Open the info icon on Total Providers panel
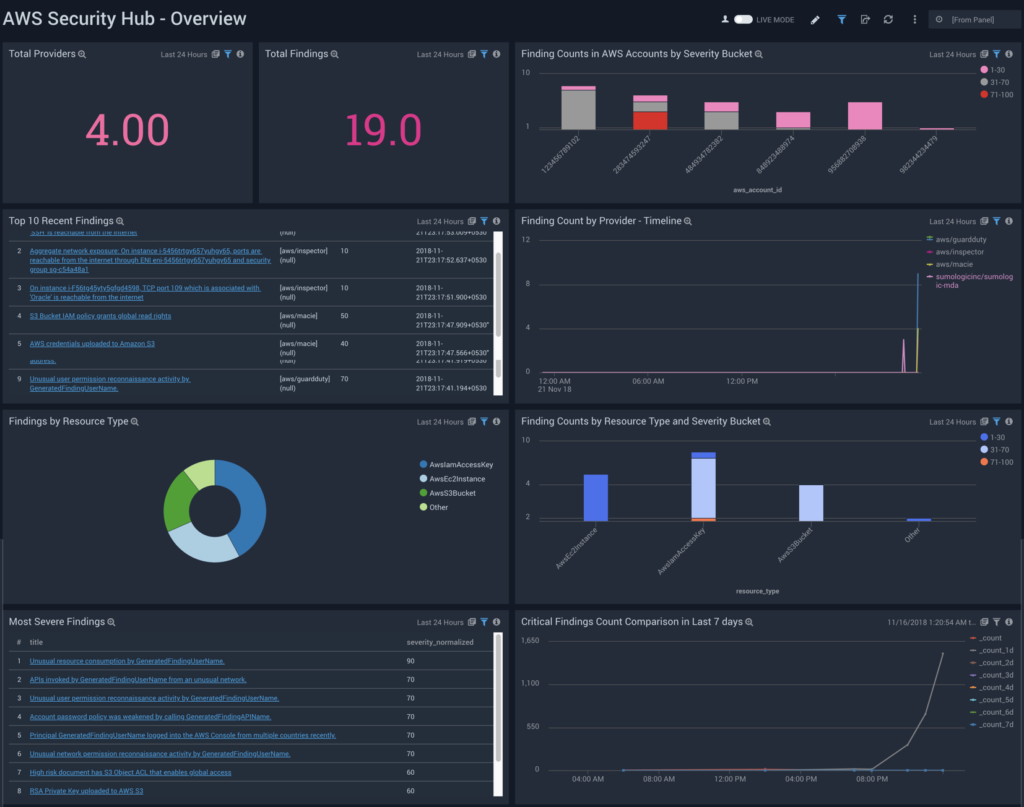Screen dimensions: 1024x807 tap(240, 54)
